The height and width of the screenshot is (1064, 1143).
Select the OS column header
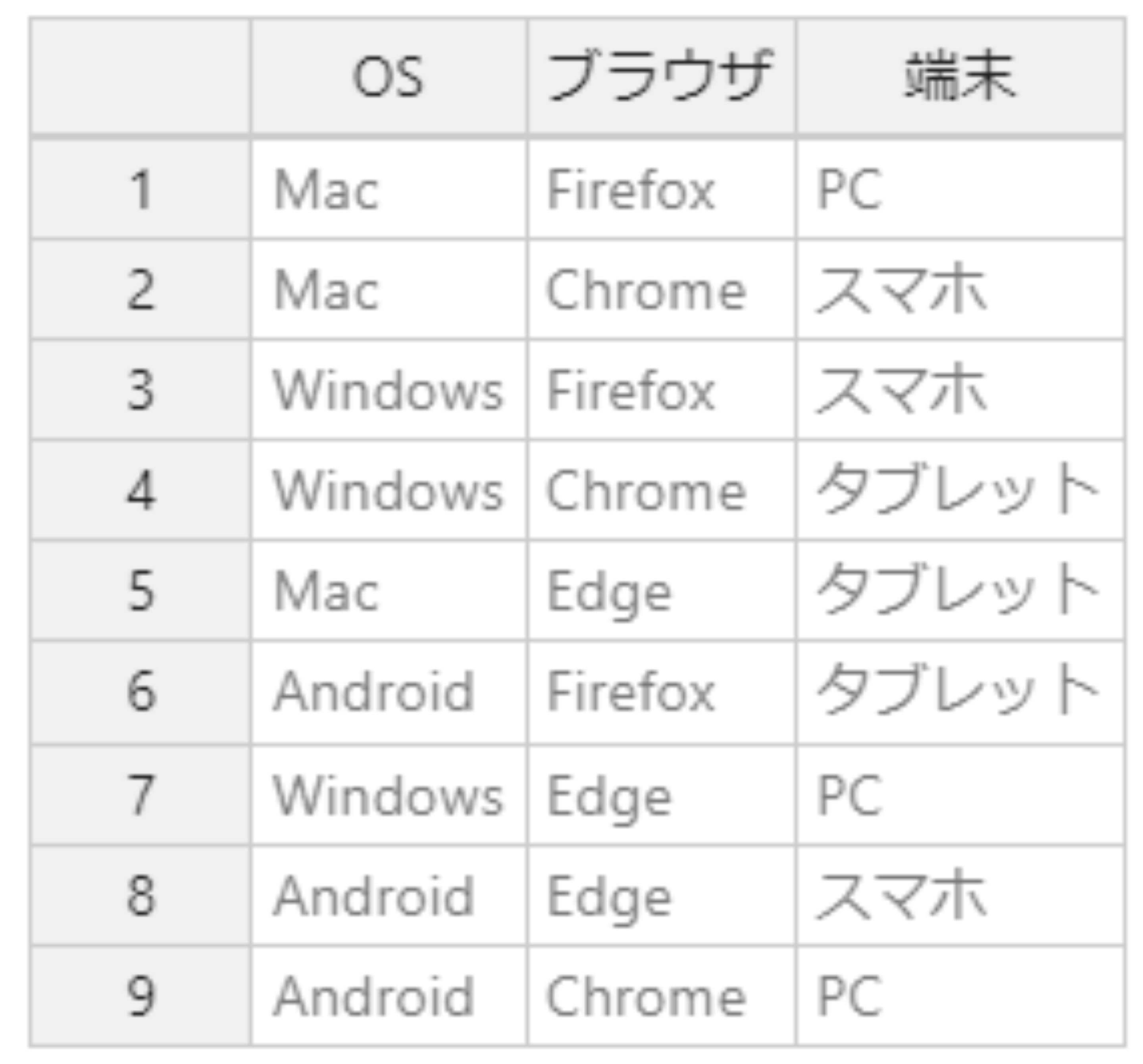click(388, 77)
